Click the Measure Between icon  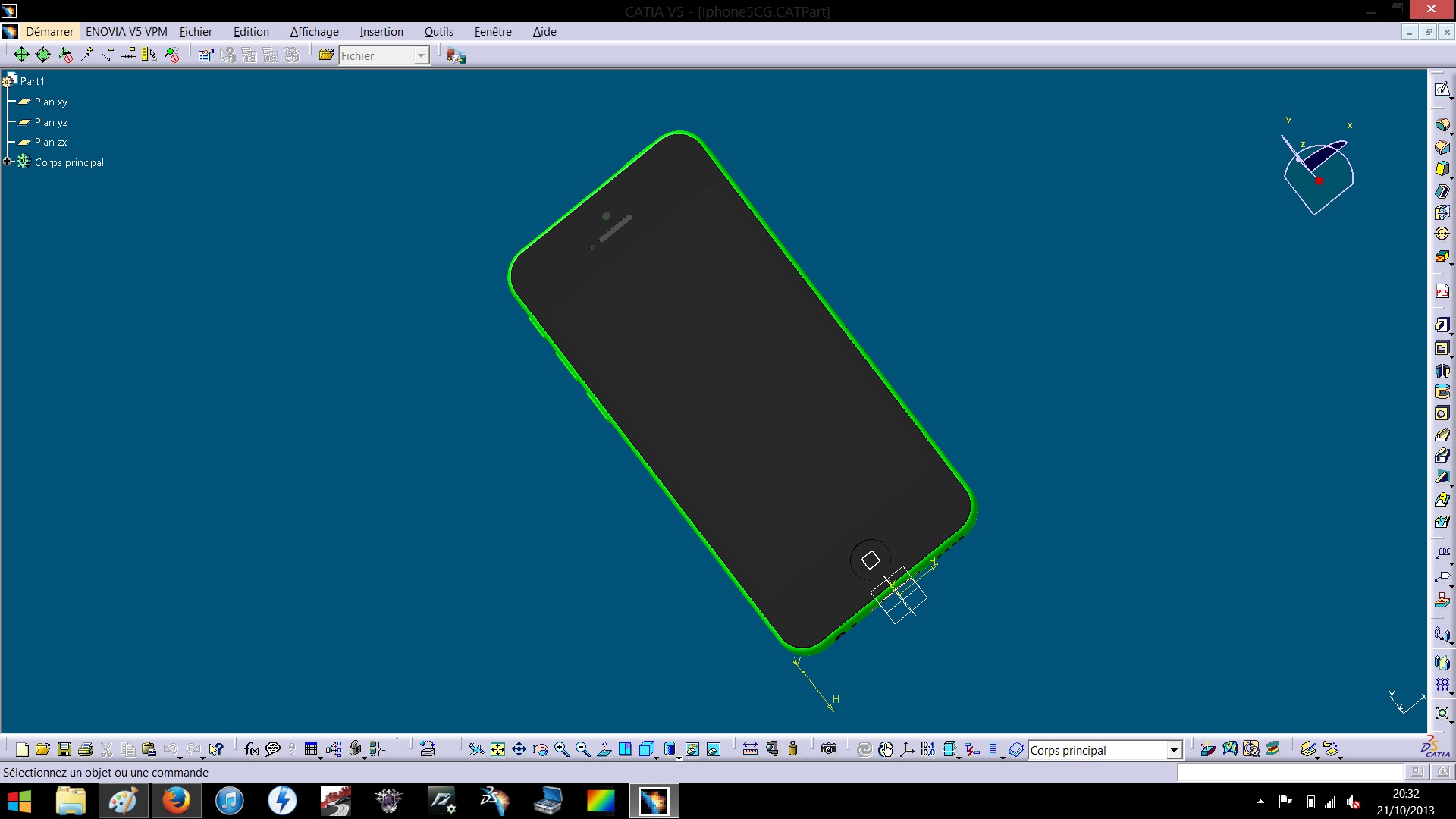coord(750,750)
